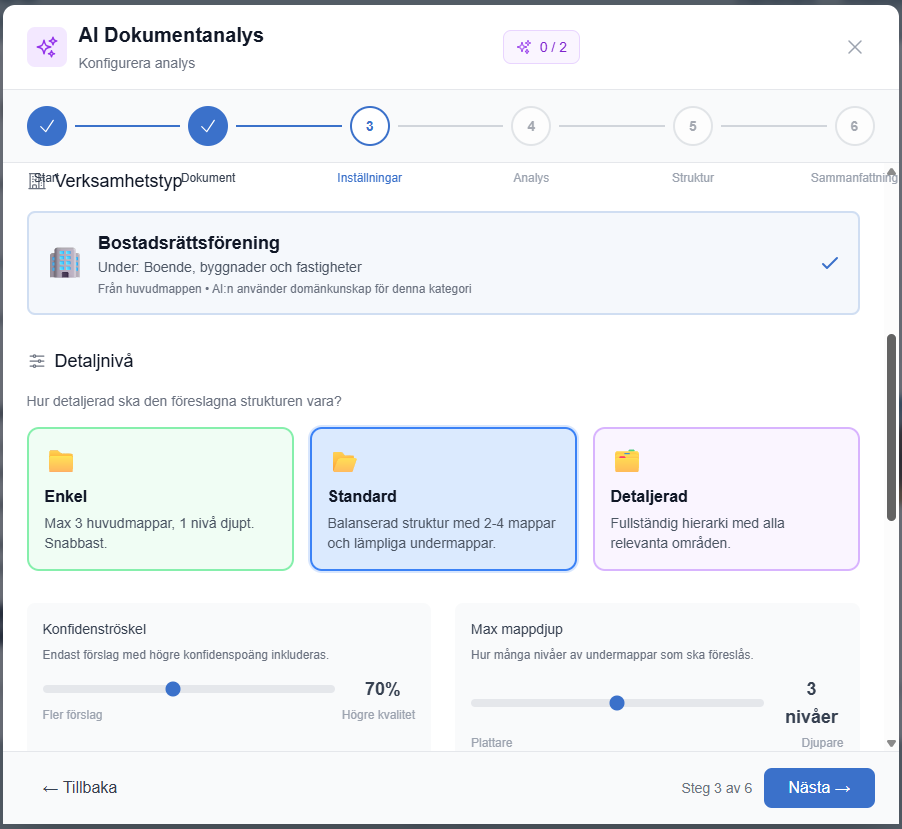Click the Standard open folder icon
Image resolution: width=902 pixels, height=829 pixels.
[344, 461]
